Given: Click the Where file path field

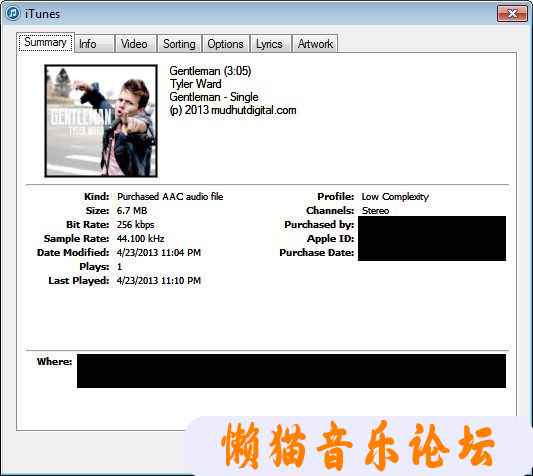Looking at the screenshot, I should 291,371.
